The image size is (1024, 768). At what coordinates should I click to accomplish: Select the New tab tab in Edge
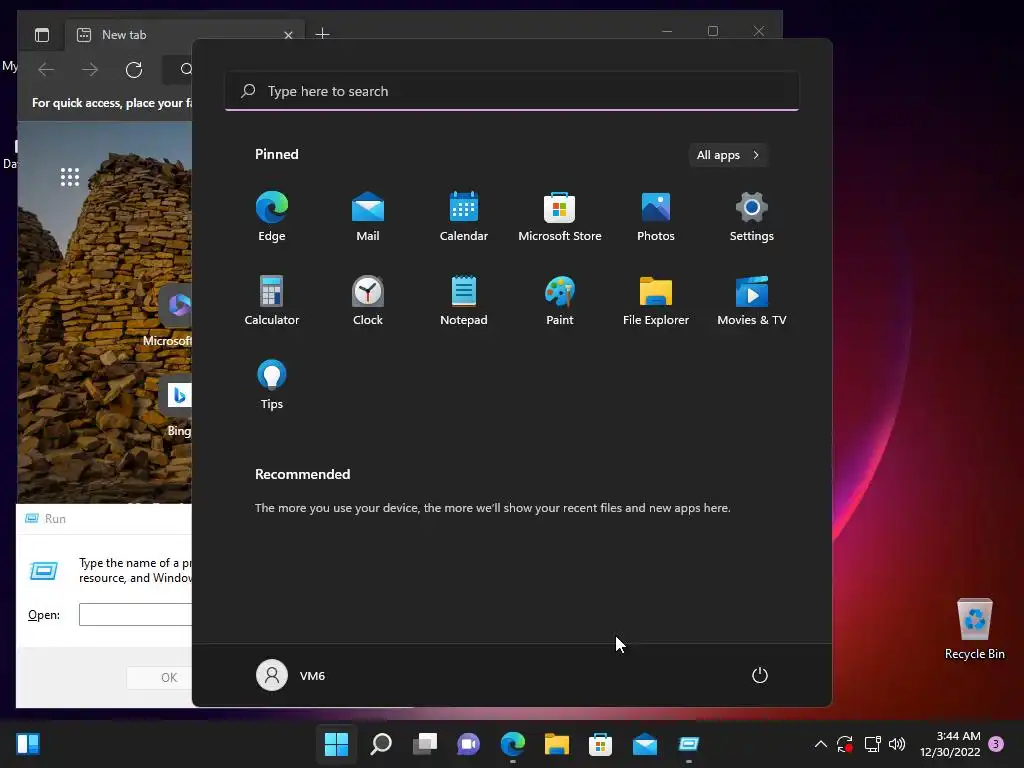click(x=185, y=35)
